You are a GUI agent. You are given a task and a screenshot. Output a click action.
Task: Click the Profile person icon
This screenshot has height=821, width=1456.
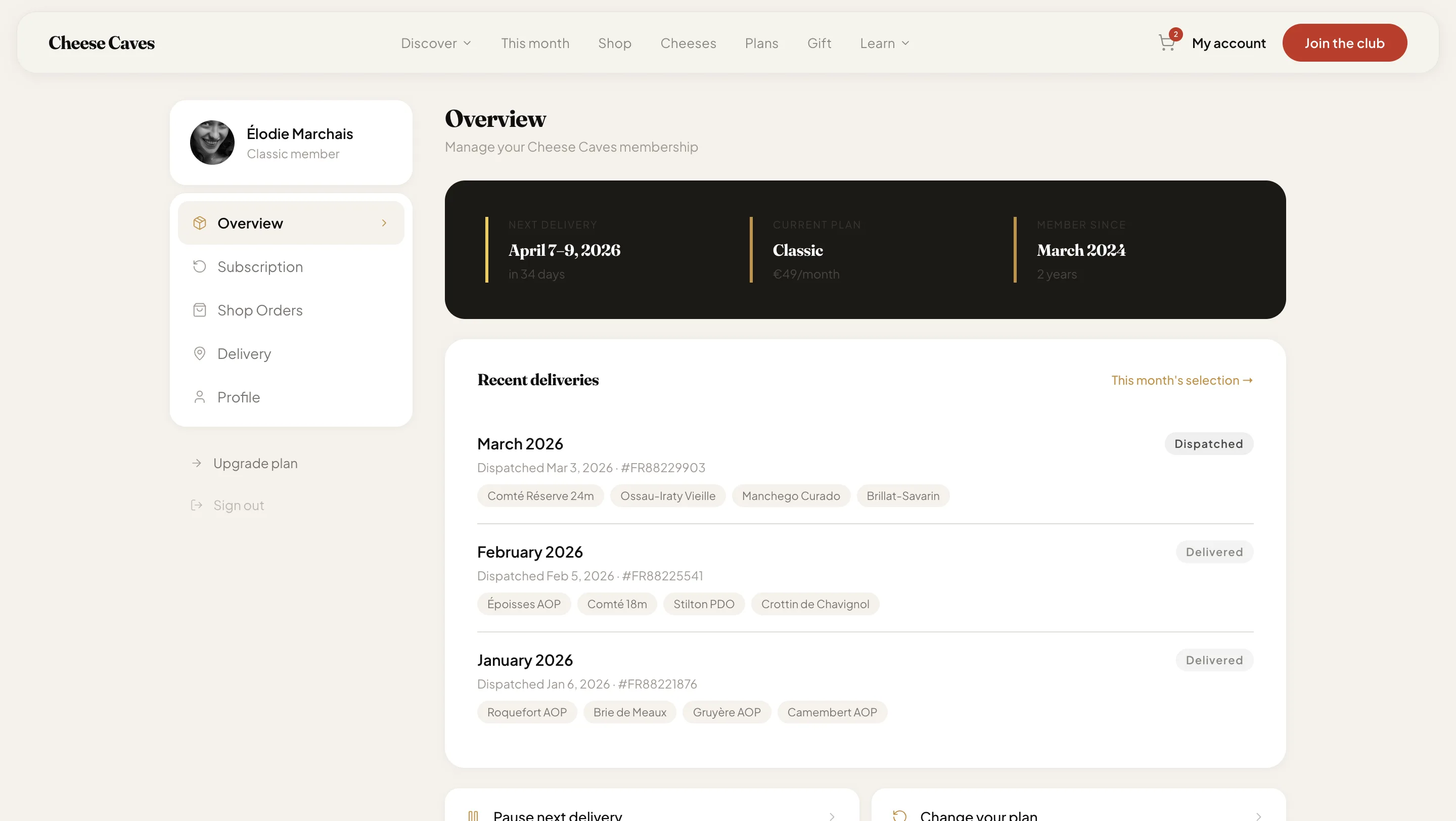click(200, 397)
